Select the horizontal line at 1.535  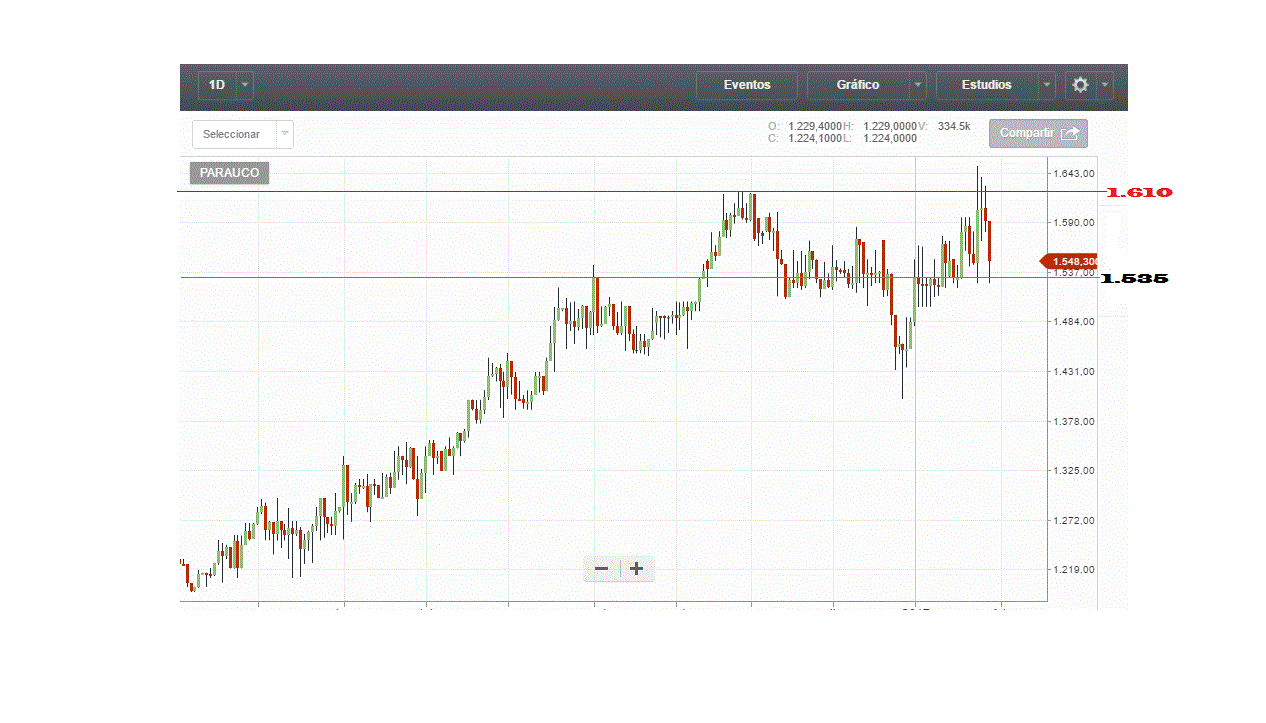click(x=400, y=277)
